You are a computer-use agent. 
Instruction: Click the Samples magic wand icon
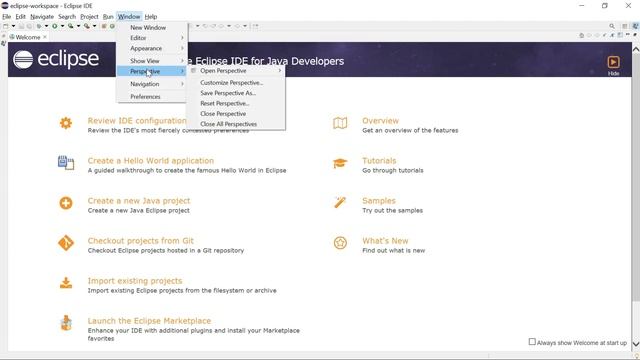[x=340, y=202]
